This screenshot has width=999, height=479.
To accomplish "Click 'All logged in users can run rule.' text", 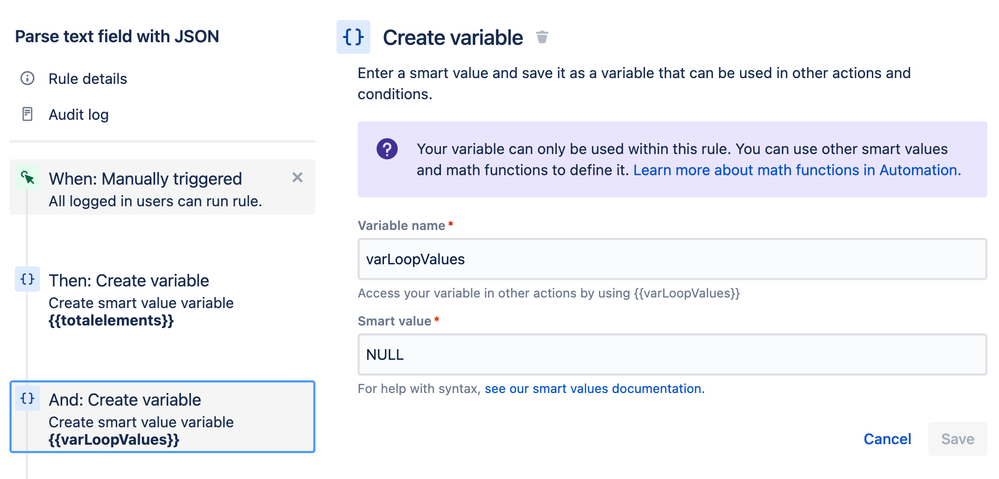I will point(155,201).
